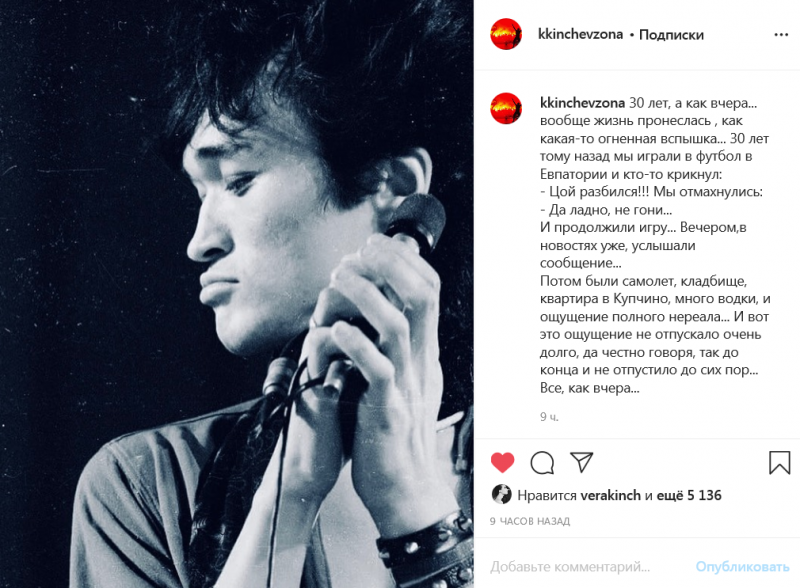Click kkinchevzona avatar in post header
This screenshot has width=800, height=588.
[506, 34]
